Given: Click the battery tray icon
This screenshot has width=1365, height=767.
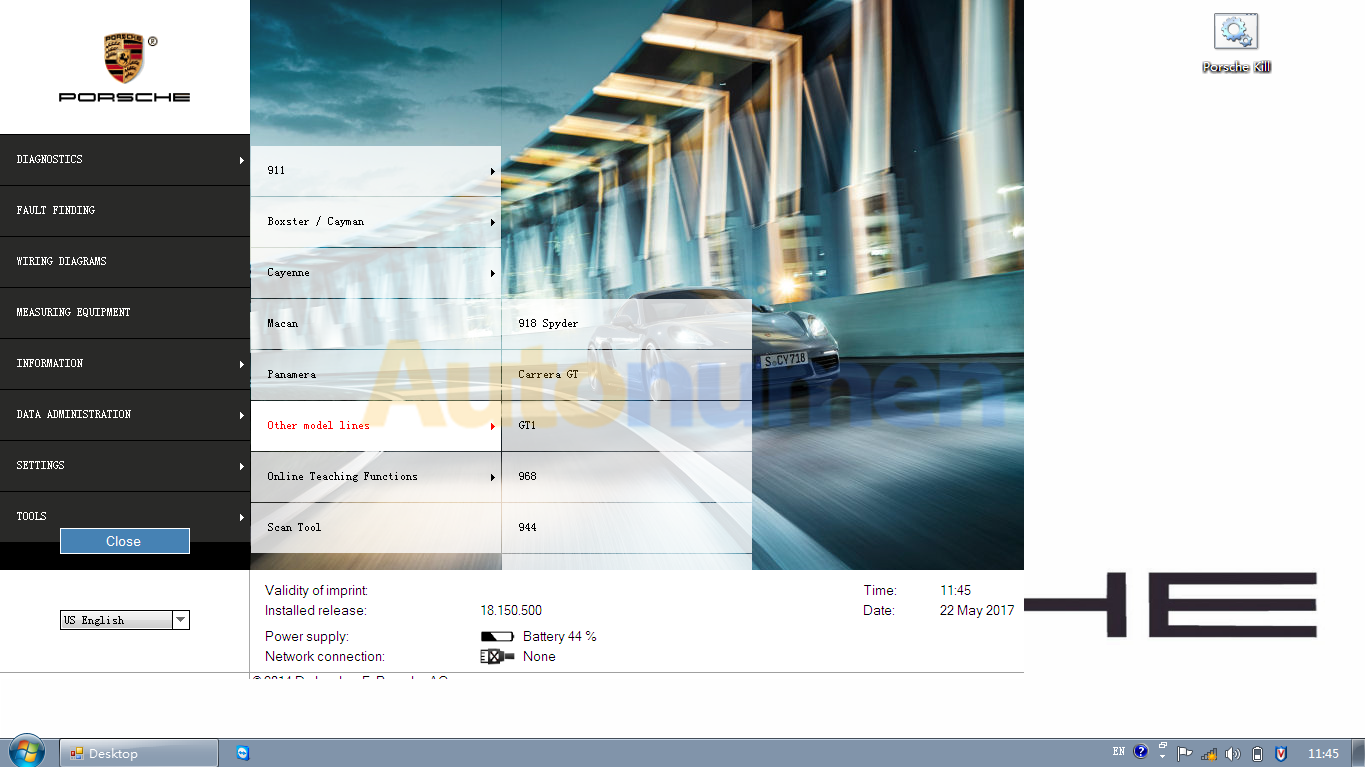Looking at the screenshot, I should click(1257, 753).
